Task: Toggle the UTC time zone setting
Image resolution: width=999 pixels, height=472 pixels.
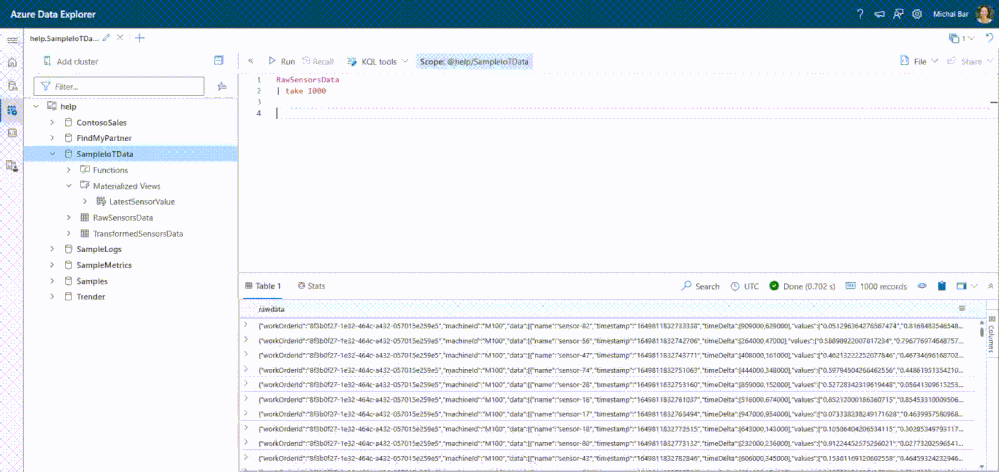Action: [745, 286]
